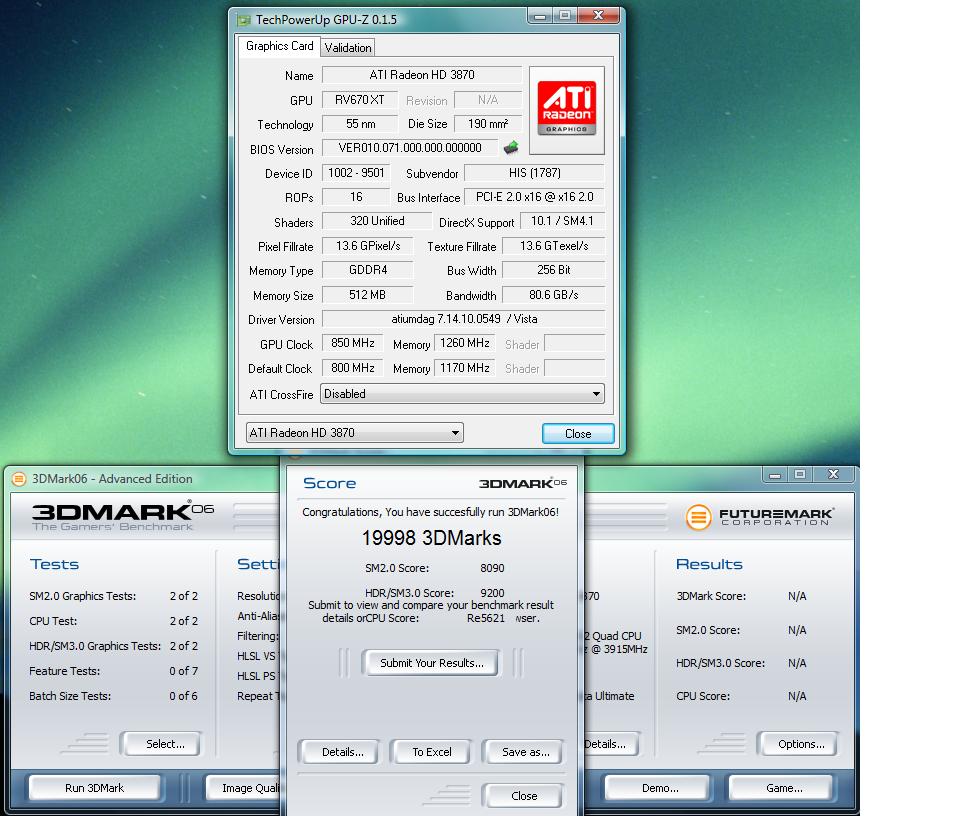Image resolution: width=955 pixels, height=816 pixels.
Task: Click the HDR/SM3.0 Score value 9200
Action: click(492, 593)
